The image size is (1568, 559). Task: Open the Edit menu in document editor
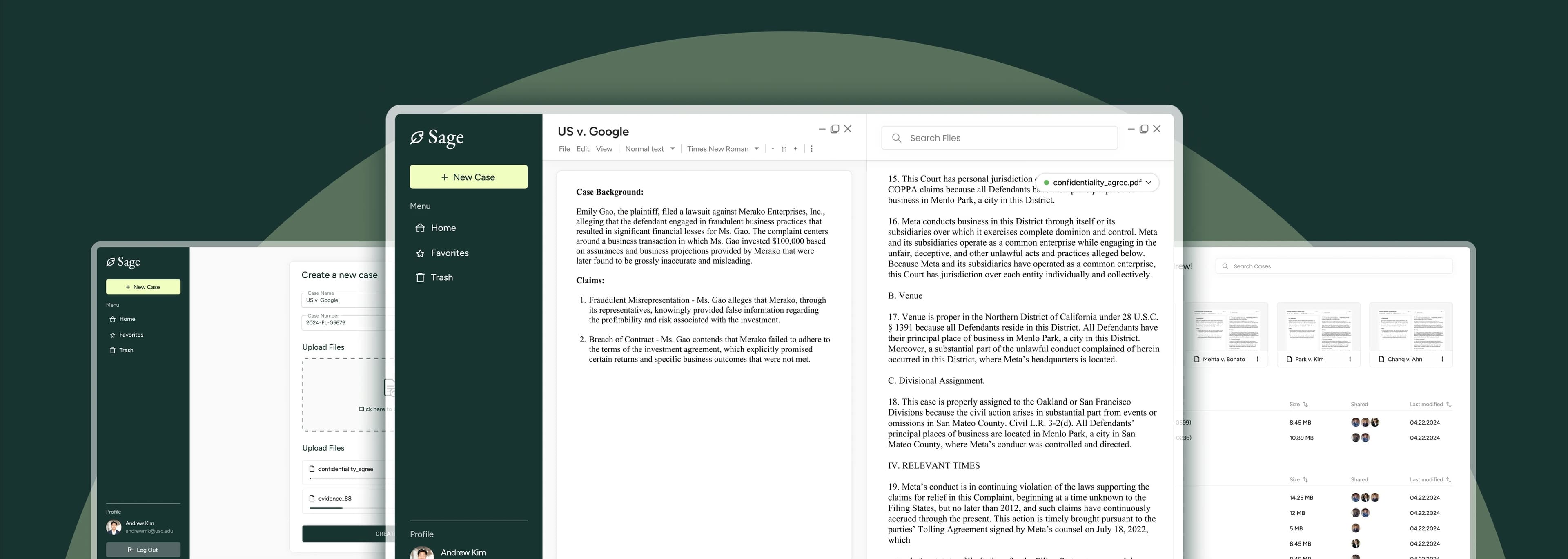[583, 149]
